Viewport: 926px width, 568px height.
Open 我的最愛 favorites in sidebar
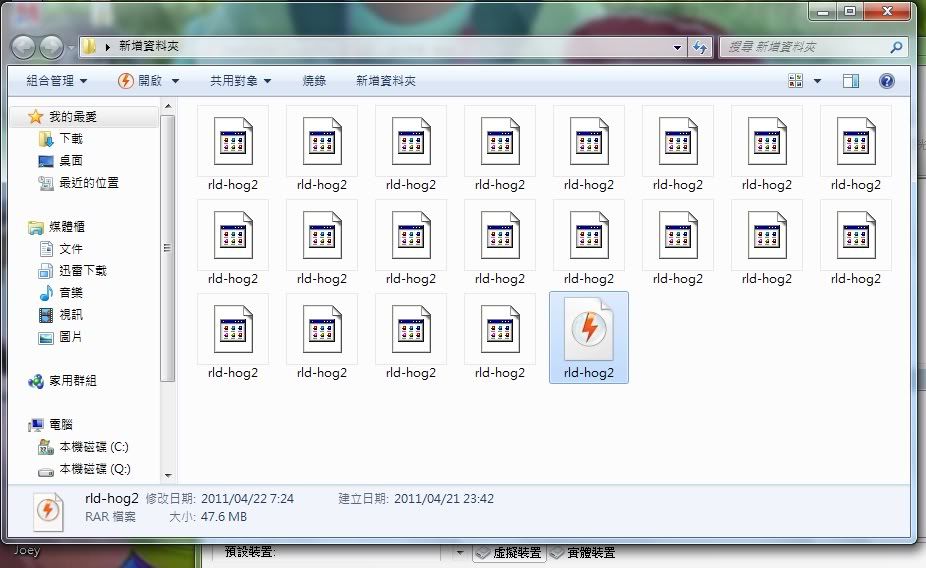point(72,117)
